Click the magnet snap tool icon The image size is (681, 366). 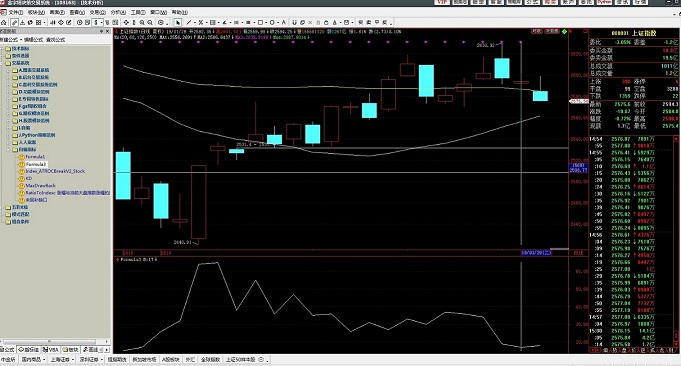point(294,22)
